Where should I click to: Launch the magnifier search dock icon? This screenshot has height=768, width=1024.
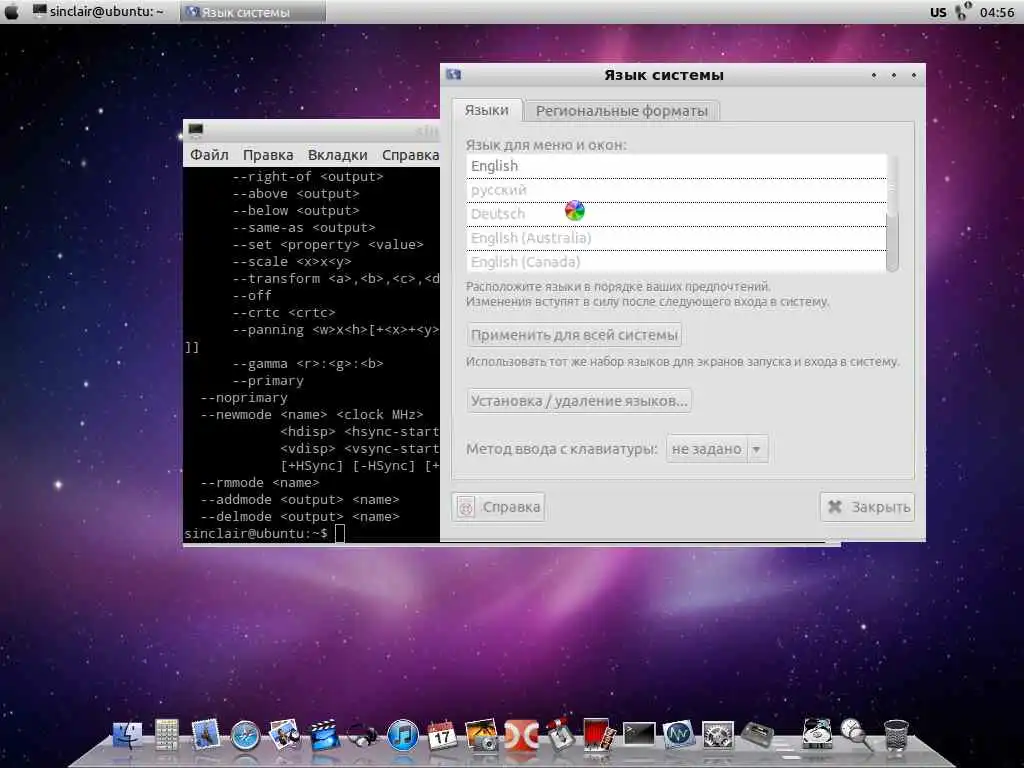(855, 735)
